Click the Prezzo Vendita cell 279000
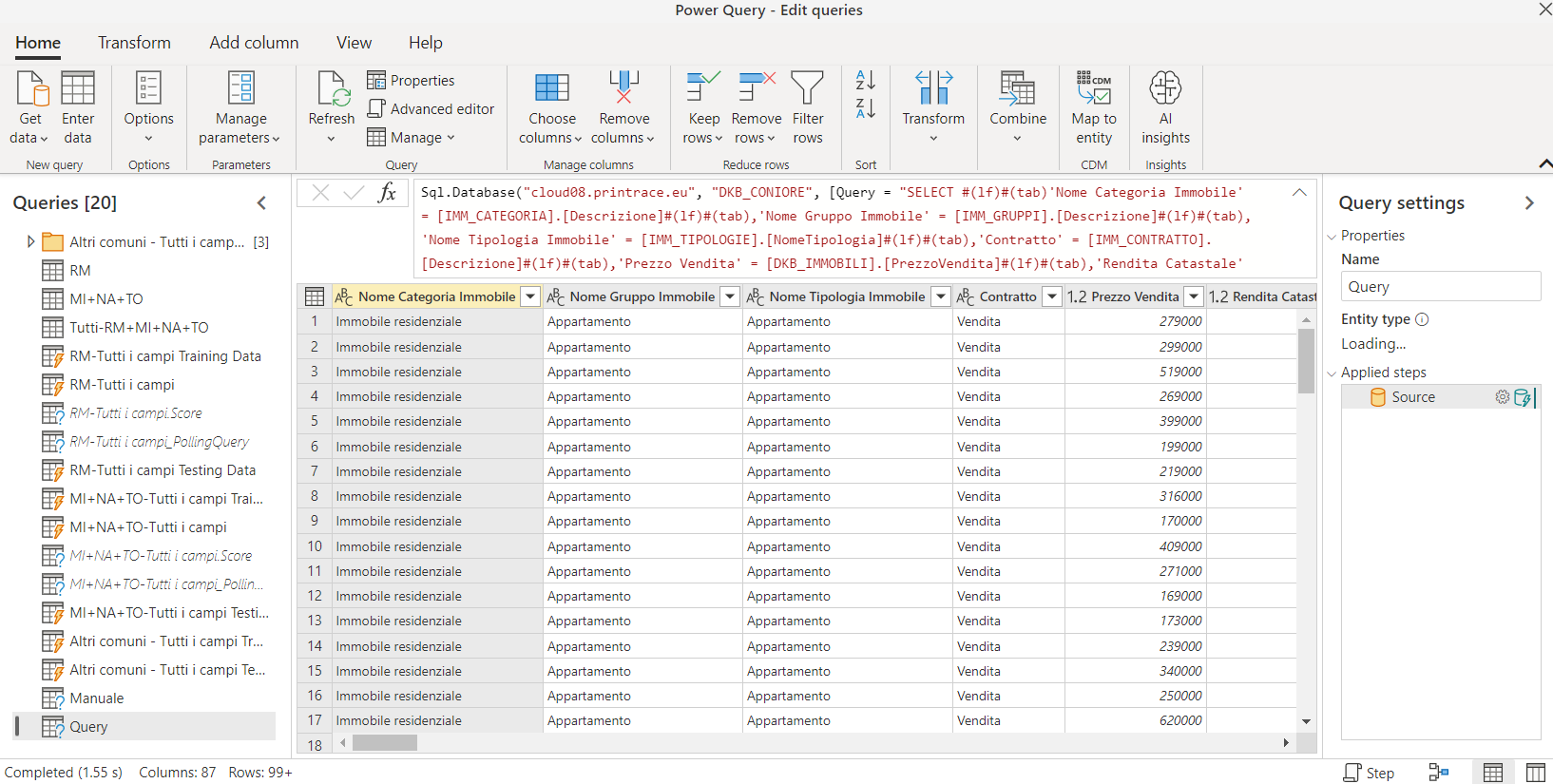The image size is (1553, 784). tap(1135, 321)
